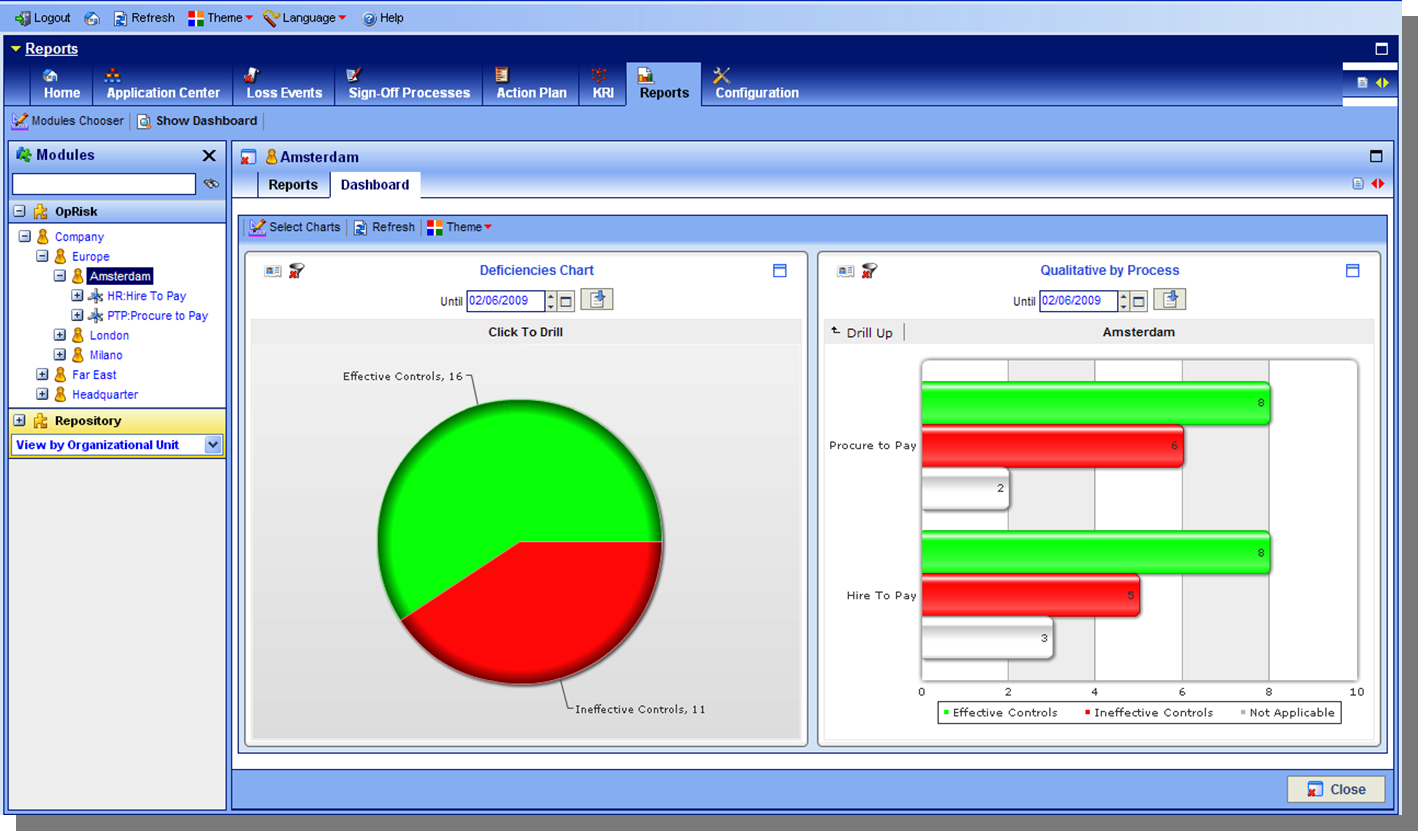Viewport: 1418px width, 831px height.
Task: Select Europe in the module tree
Action: [x=90, y=257]
